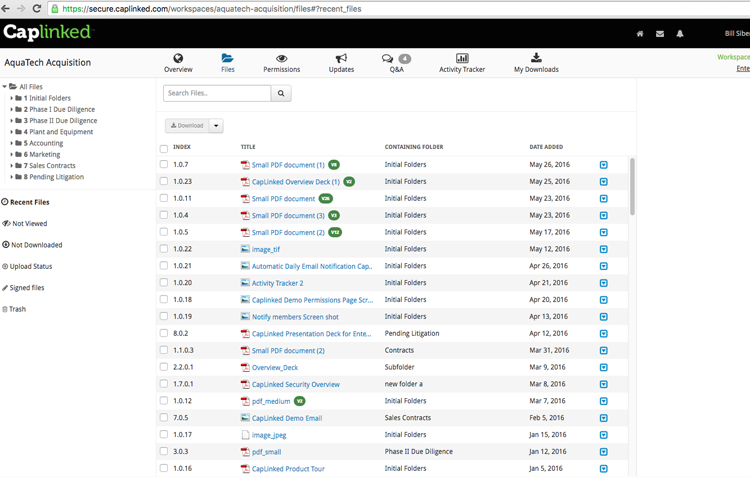Open actions dropdown for row 1.0.7

pyautogui.click(x=604, y=165)
